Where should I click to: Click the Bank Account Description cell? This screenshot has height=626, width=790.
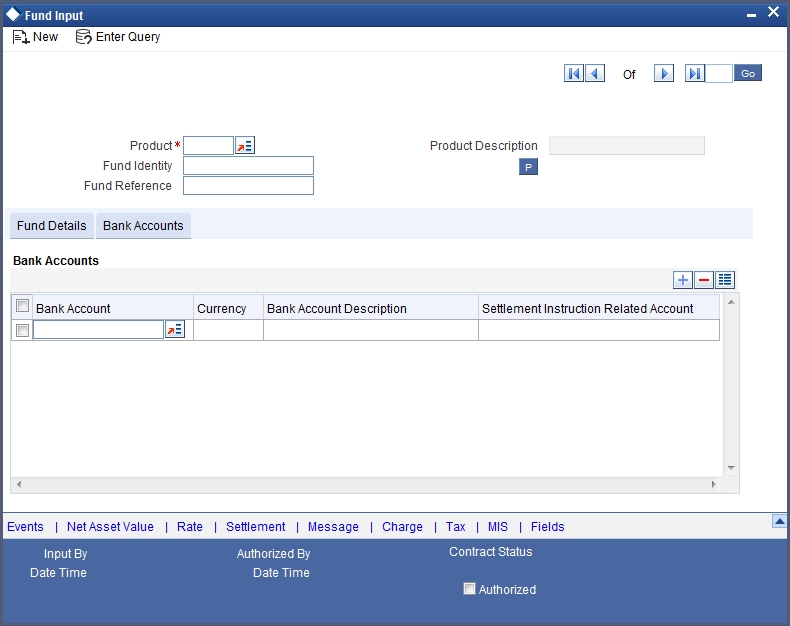(x=371, y=330)
